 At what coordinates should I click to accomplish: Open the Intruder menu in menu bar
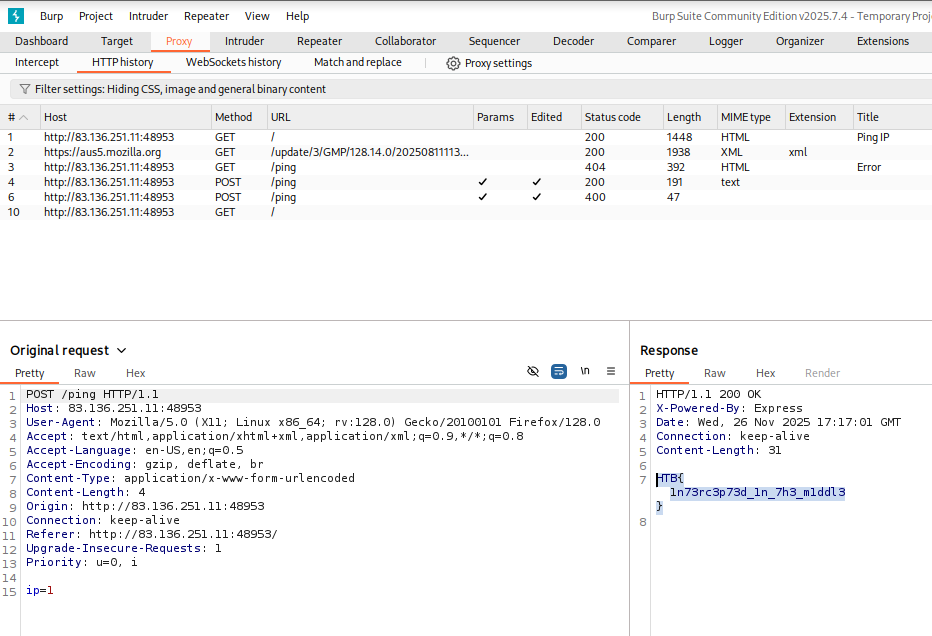point(148,16)
